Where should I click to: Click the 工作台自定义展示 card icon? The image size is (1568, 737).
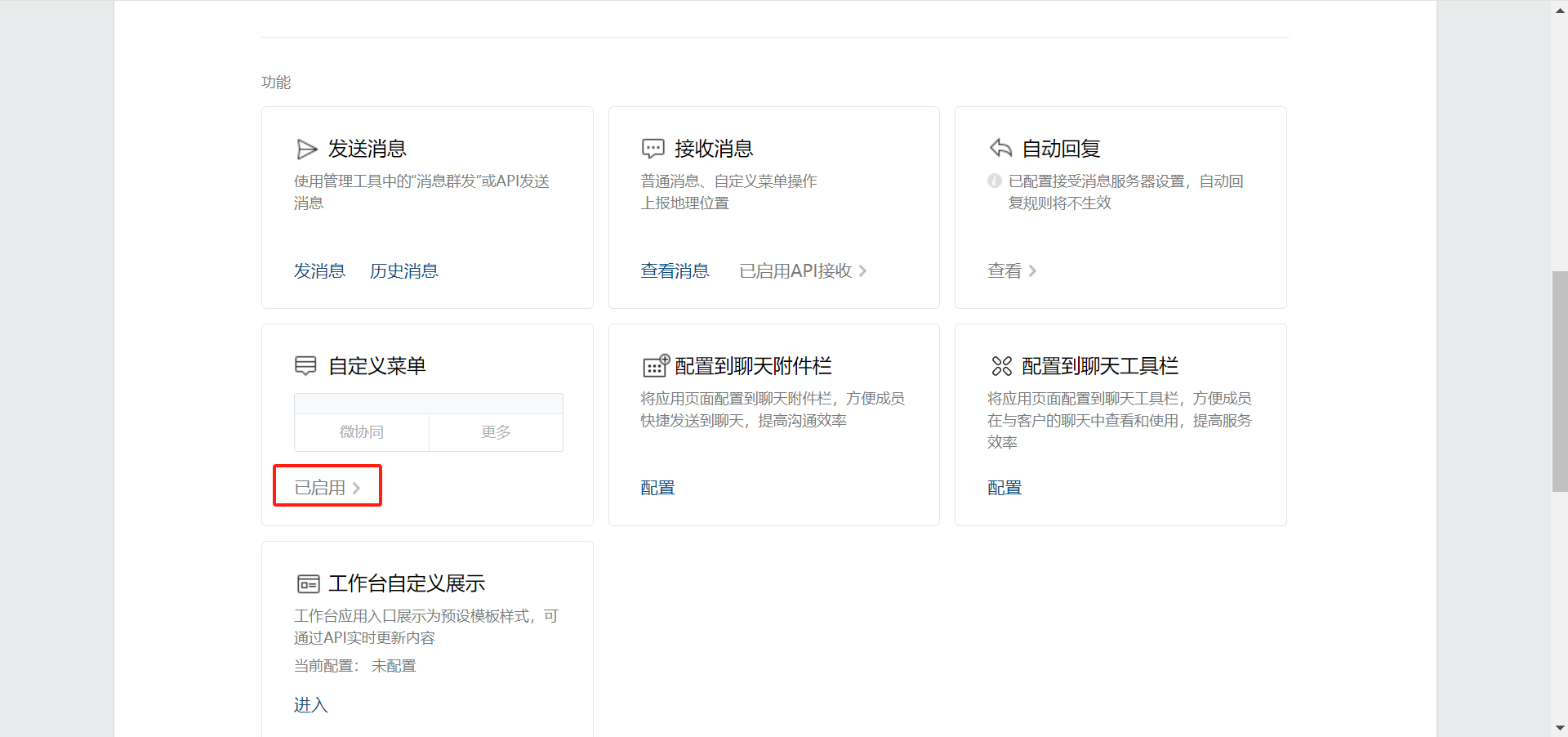308,583
